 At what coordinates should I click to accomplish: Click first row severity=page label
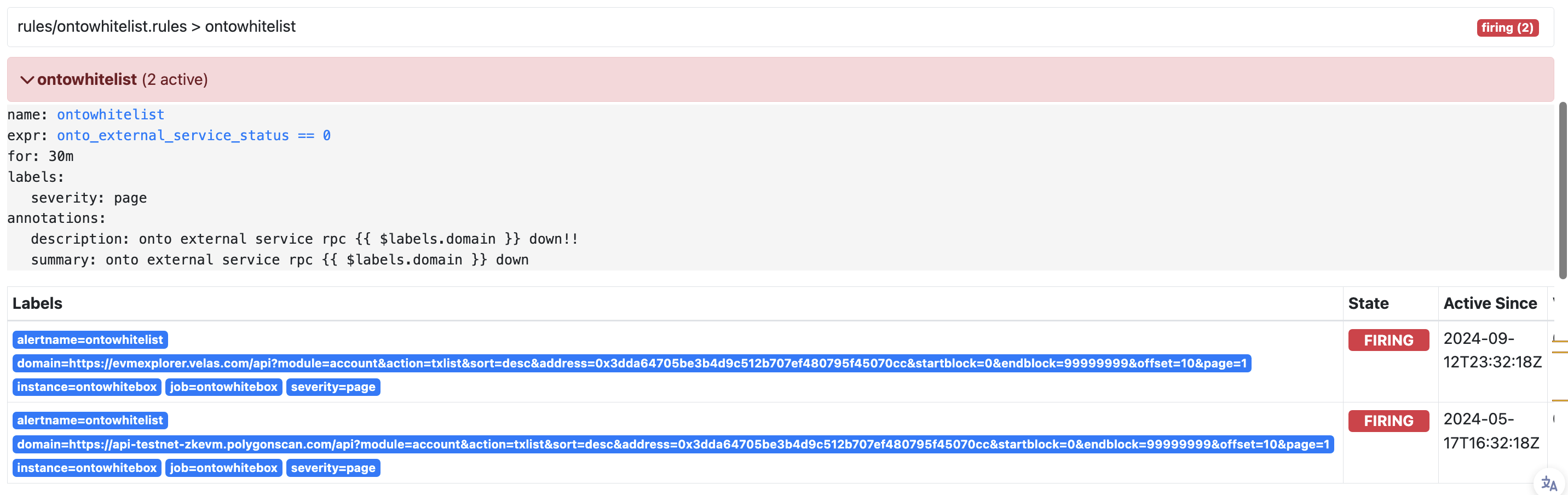(333, 387)
